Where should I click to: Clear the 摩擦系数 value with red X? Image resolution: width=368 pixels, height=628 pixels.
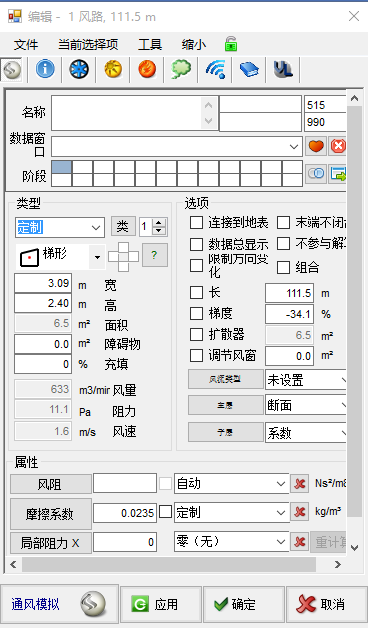click(299, 512)
